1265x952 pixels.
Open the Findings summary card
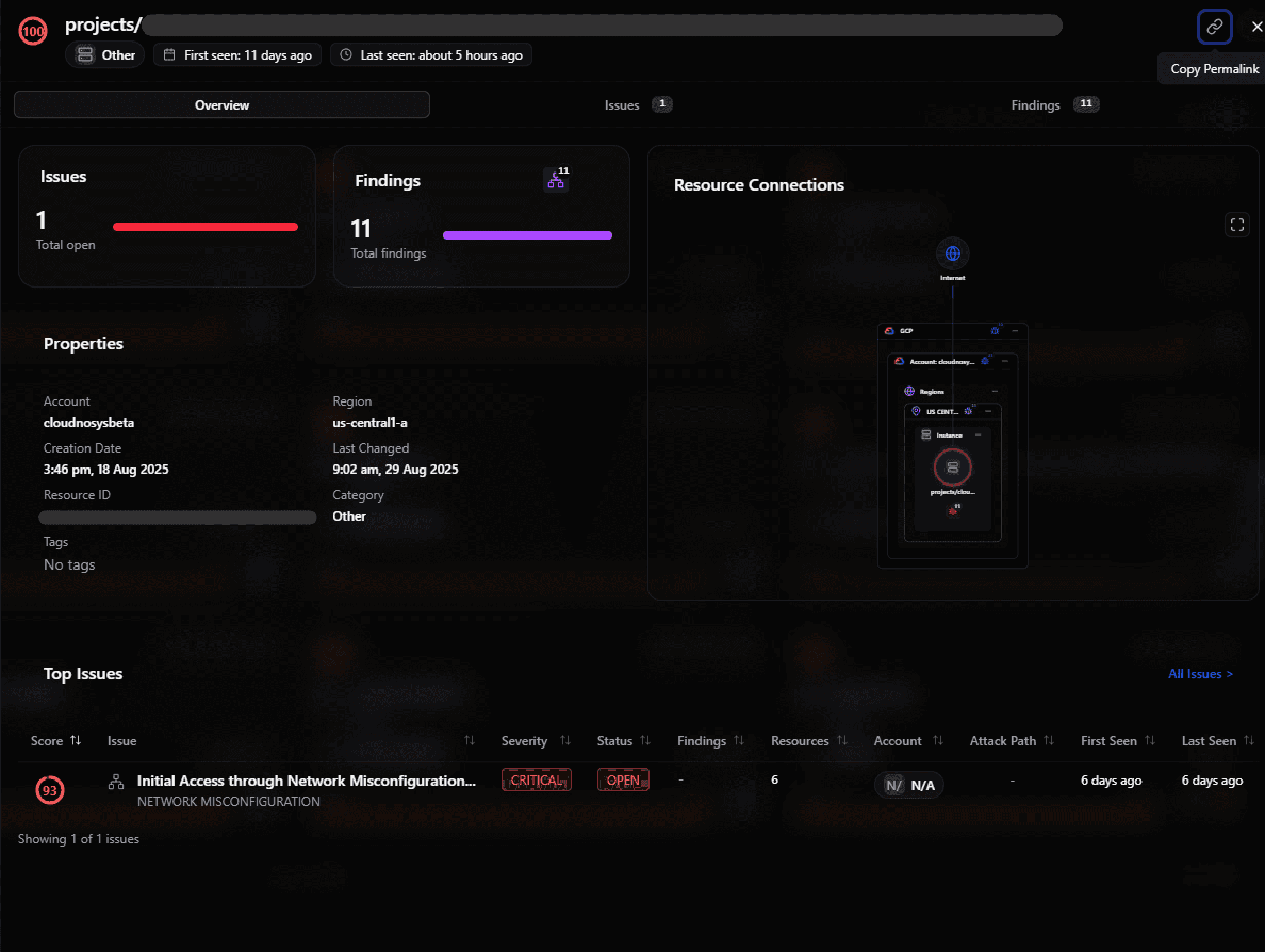point(481,216)
